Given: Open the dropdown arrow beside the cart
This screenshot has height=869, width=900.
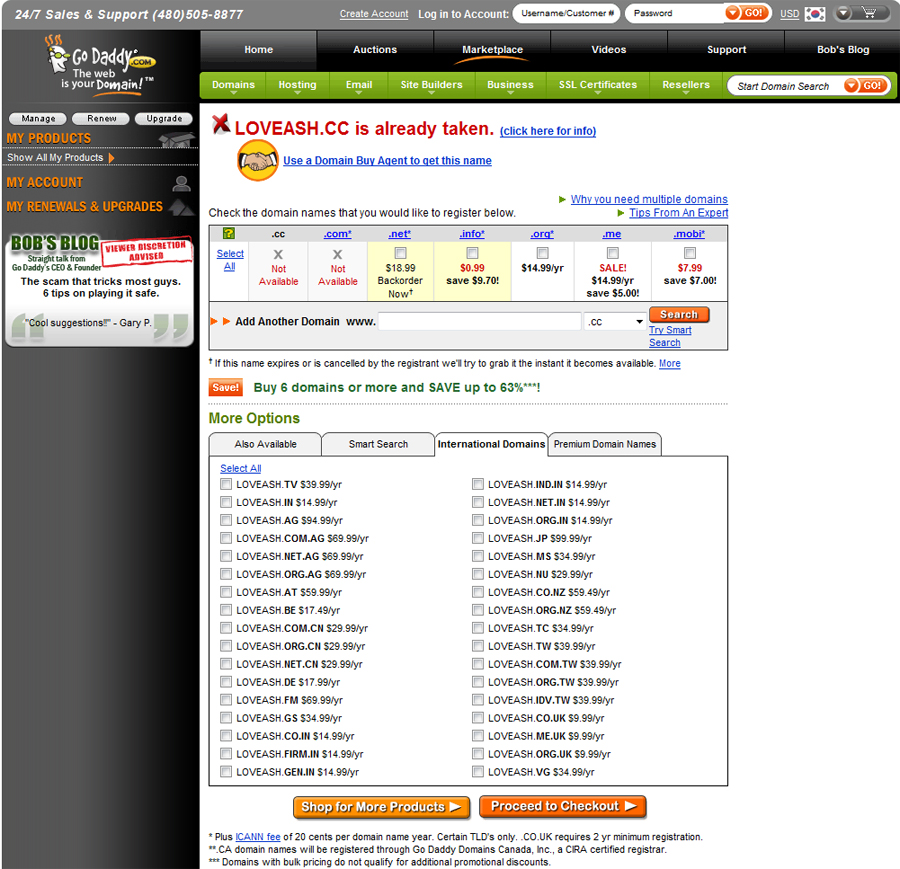Looking at the screenshot, I should [843, 13].
